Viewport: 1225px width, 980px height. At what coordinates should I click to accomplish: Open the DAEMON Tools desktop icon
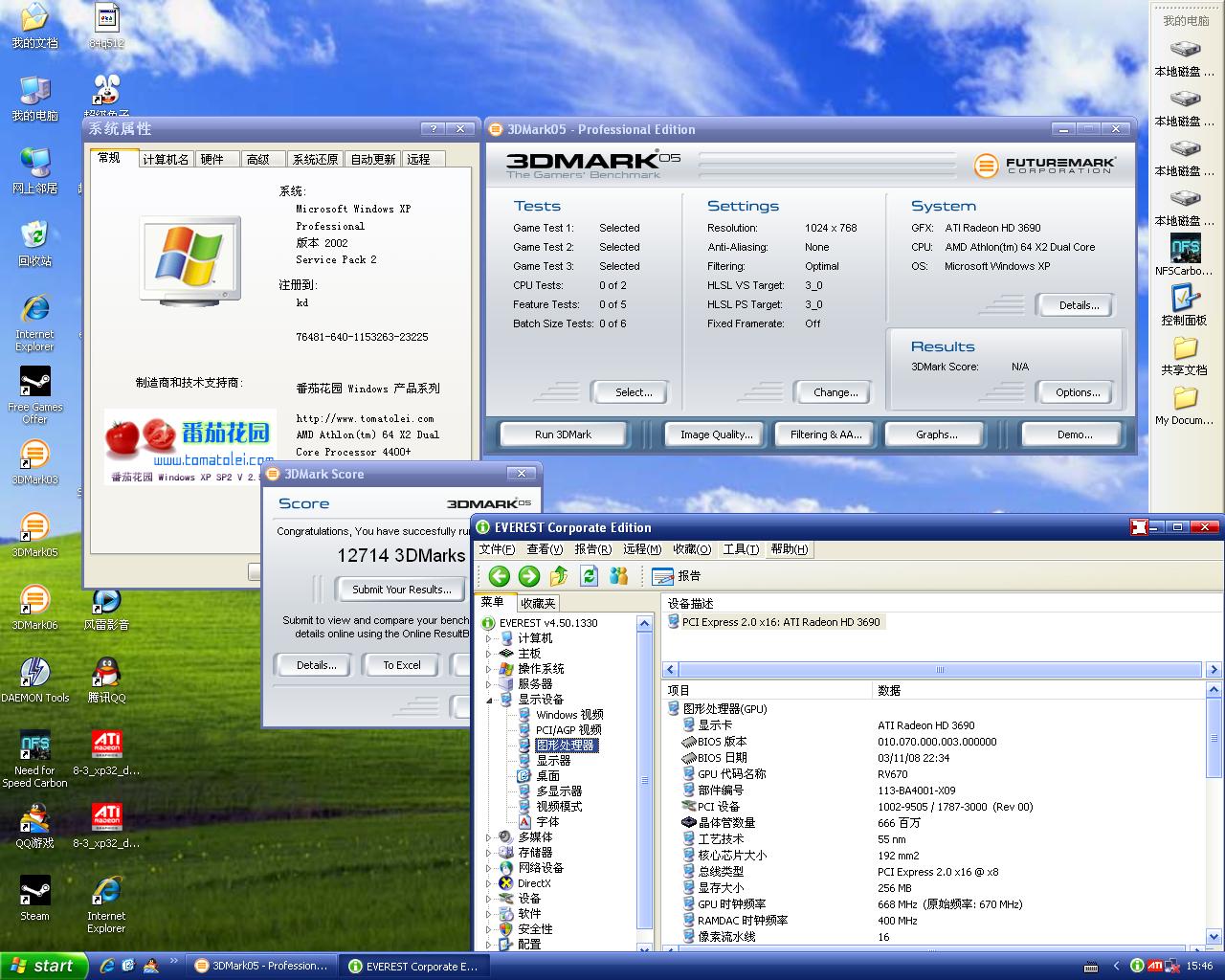point(35,673)
